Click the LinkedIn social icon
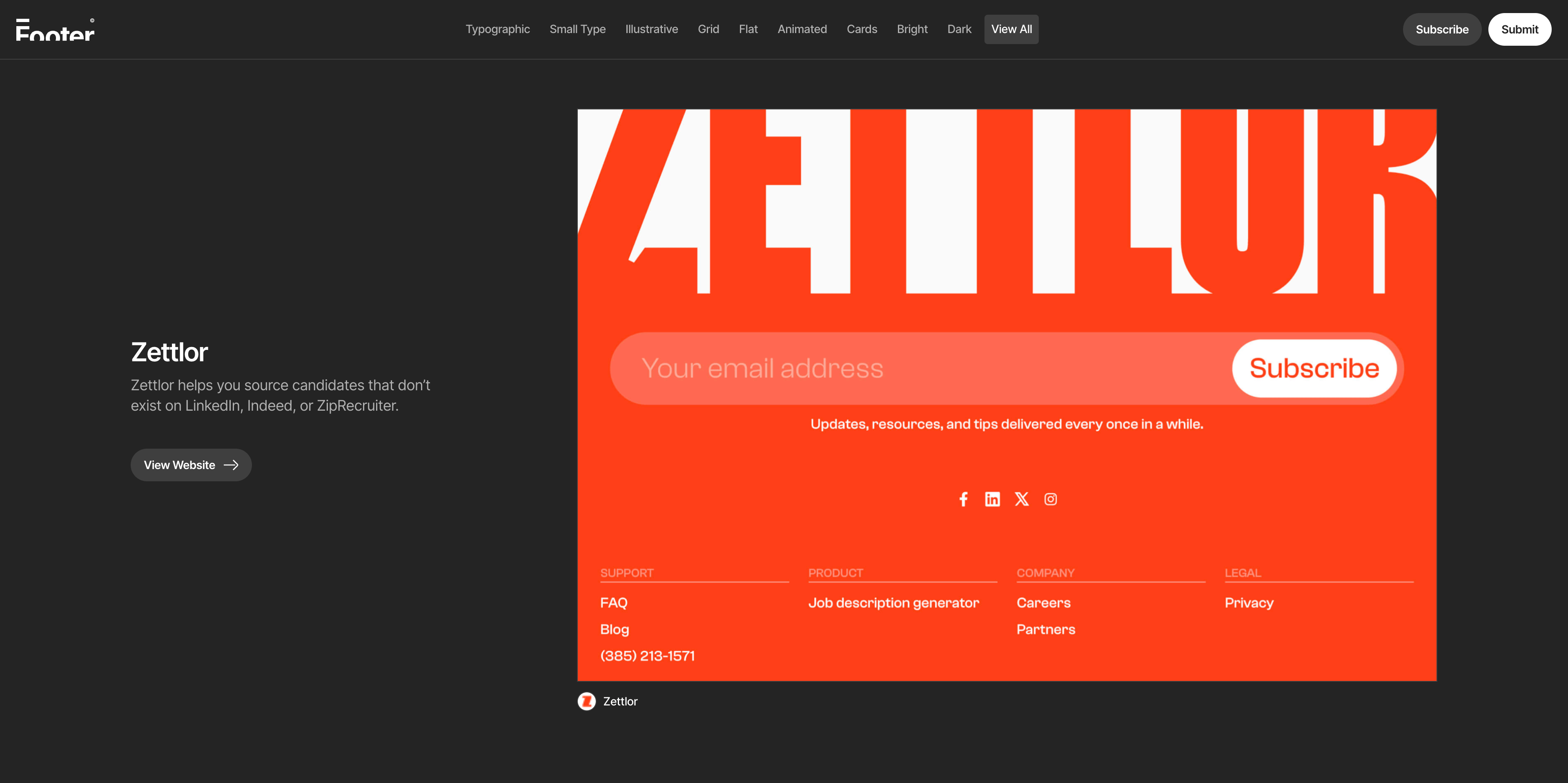The height and width of the screenshot is (783, 1568). (992, 500)
